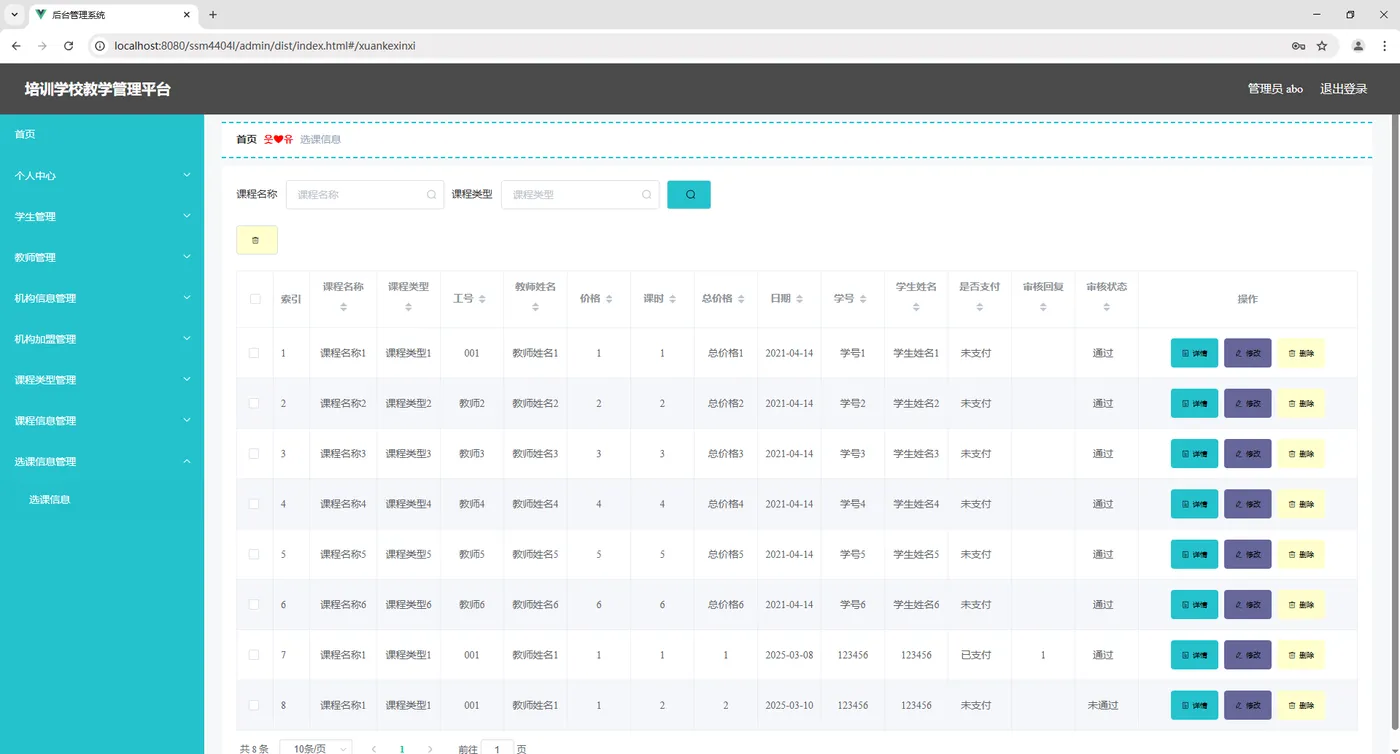
Task: Click the 2025-03-08 date cell
Action: click(x=789, y=655)
